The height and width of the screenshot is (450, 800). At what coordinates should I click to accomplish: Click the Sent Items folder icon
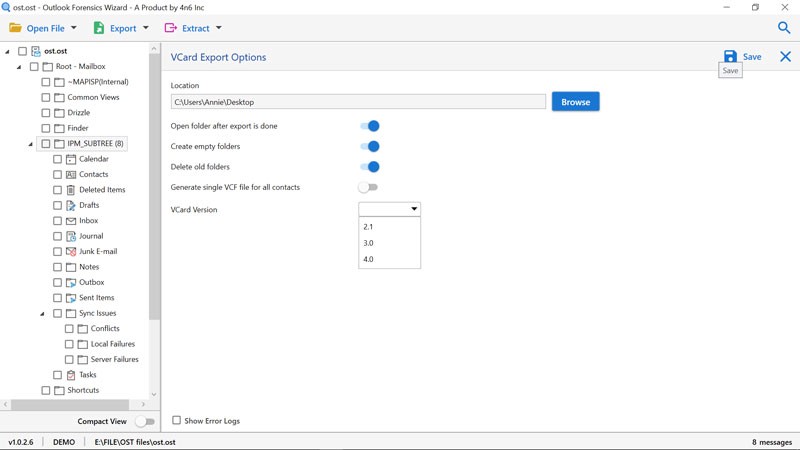(x=71, y=298)
